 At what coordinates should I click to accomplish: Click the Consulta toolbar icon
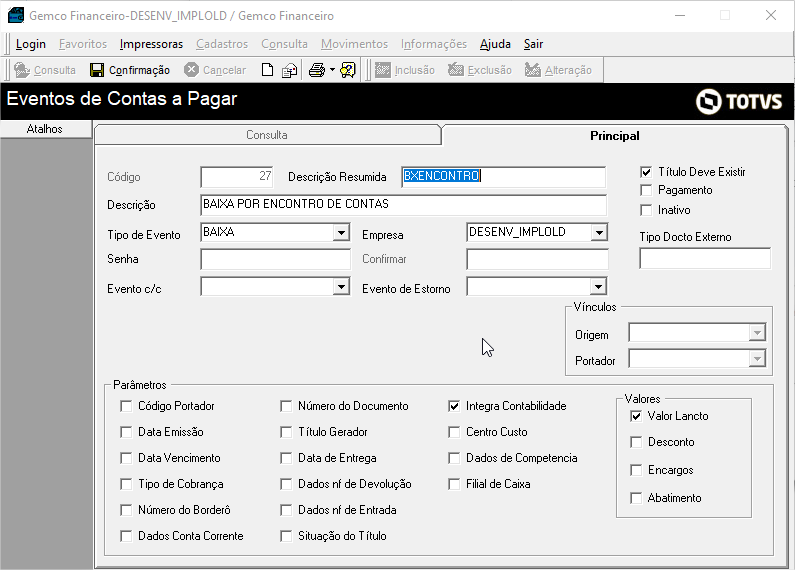22,70
